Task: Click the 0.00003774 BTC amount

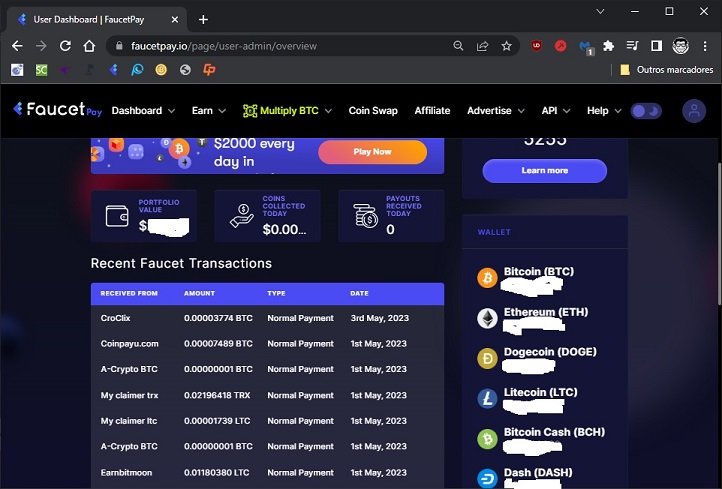Action: coord(218,318)
